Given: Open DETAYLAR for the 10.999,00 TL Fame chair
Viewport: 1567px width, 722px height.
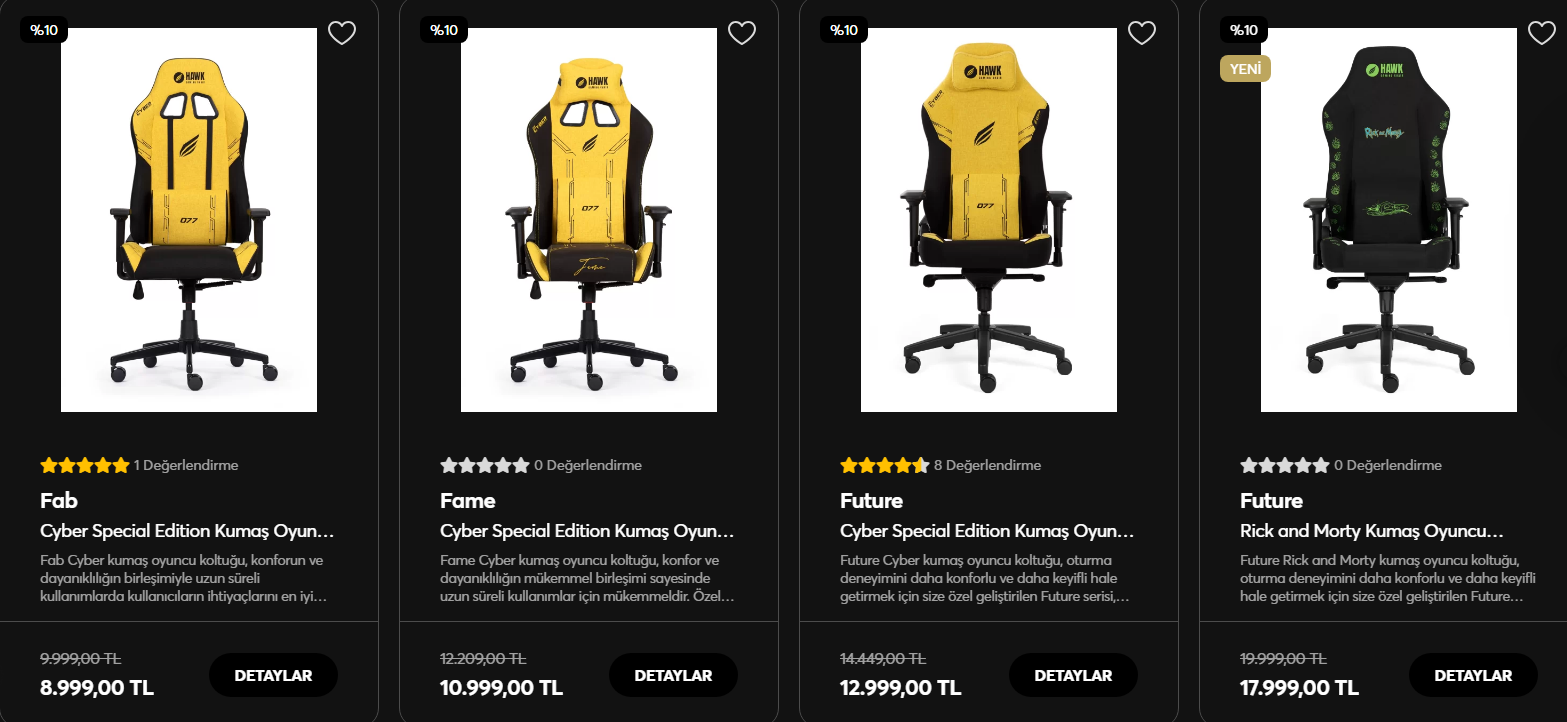Looking at the screenshot, I should pyautogui.click(x=673, y=675).
